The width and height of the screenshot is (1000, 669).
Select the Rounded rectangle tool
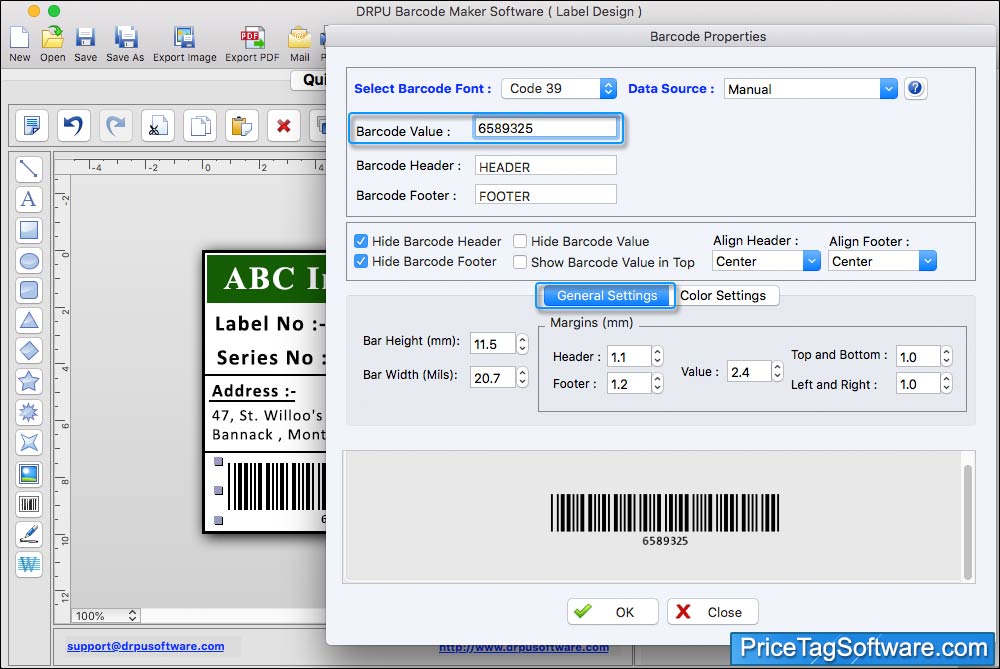click(x=29, y=290)
